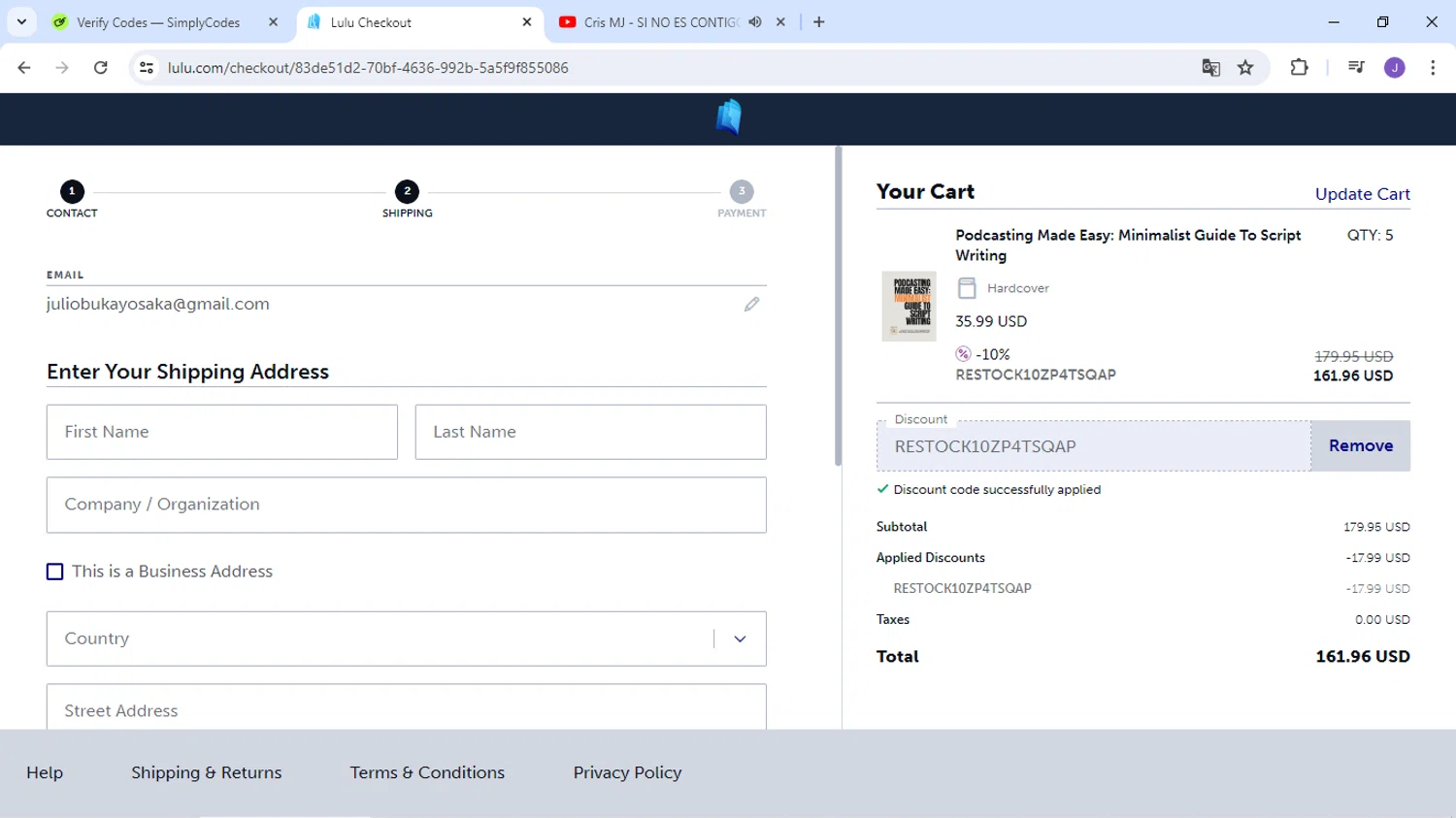Click the Podcasting Made Easy book title
Image resolution: width=1456 pixels, height=818 pixels.
[x=1128, y=245]
